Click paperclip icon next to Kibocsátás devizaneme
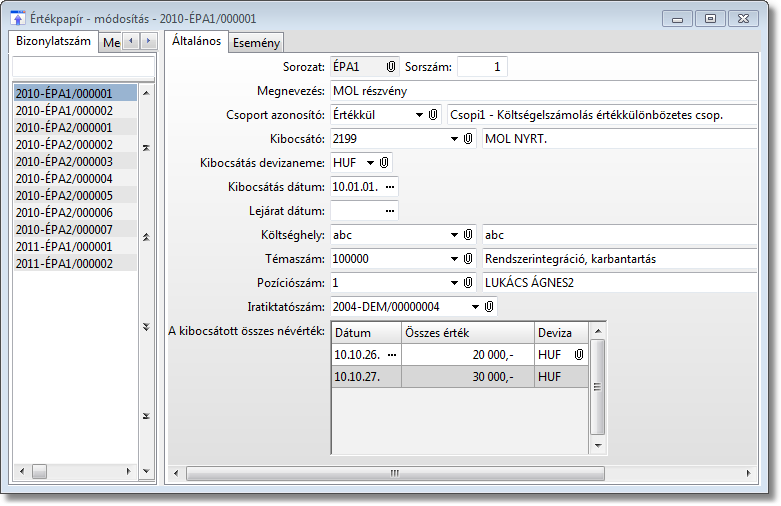Screen dimensions: 781x506 (384, 163)
